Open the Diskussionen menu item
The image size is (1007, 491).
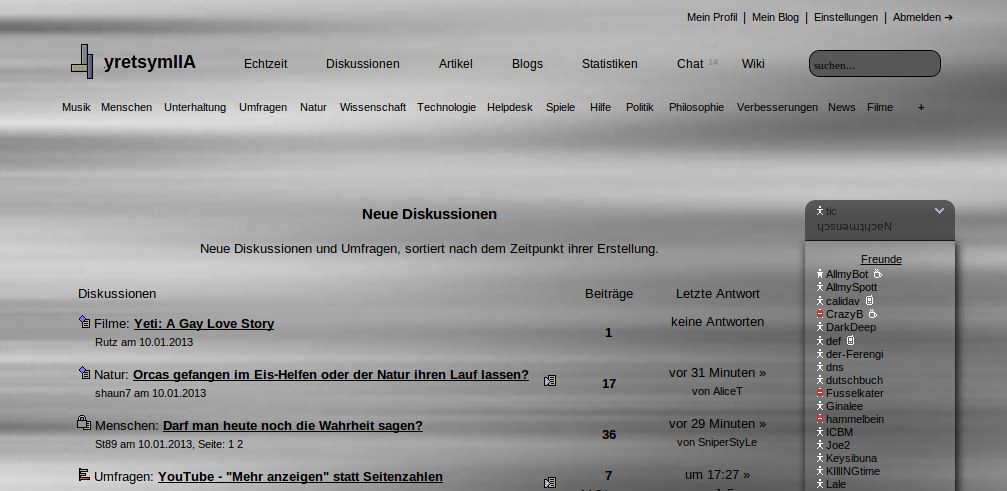click(362, 64)
